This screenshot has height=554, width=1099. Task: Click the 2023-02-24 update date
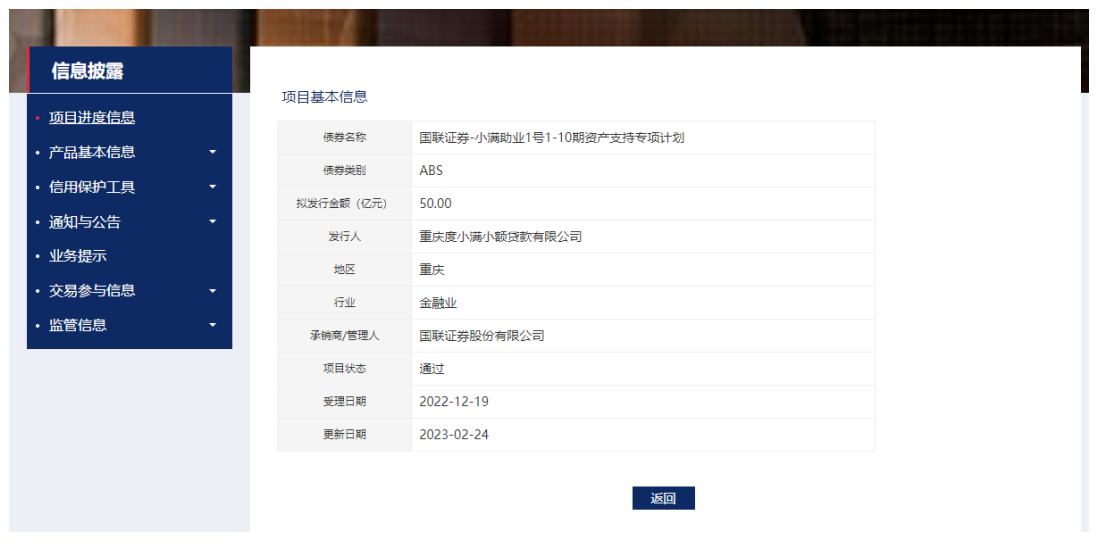(x=454, y=435)
